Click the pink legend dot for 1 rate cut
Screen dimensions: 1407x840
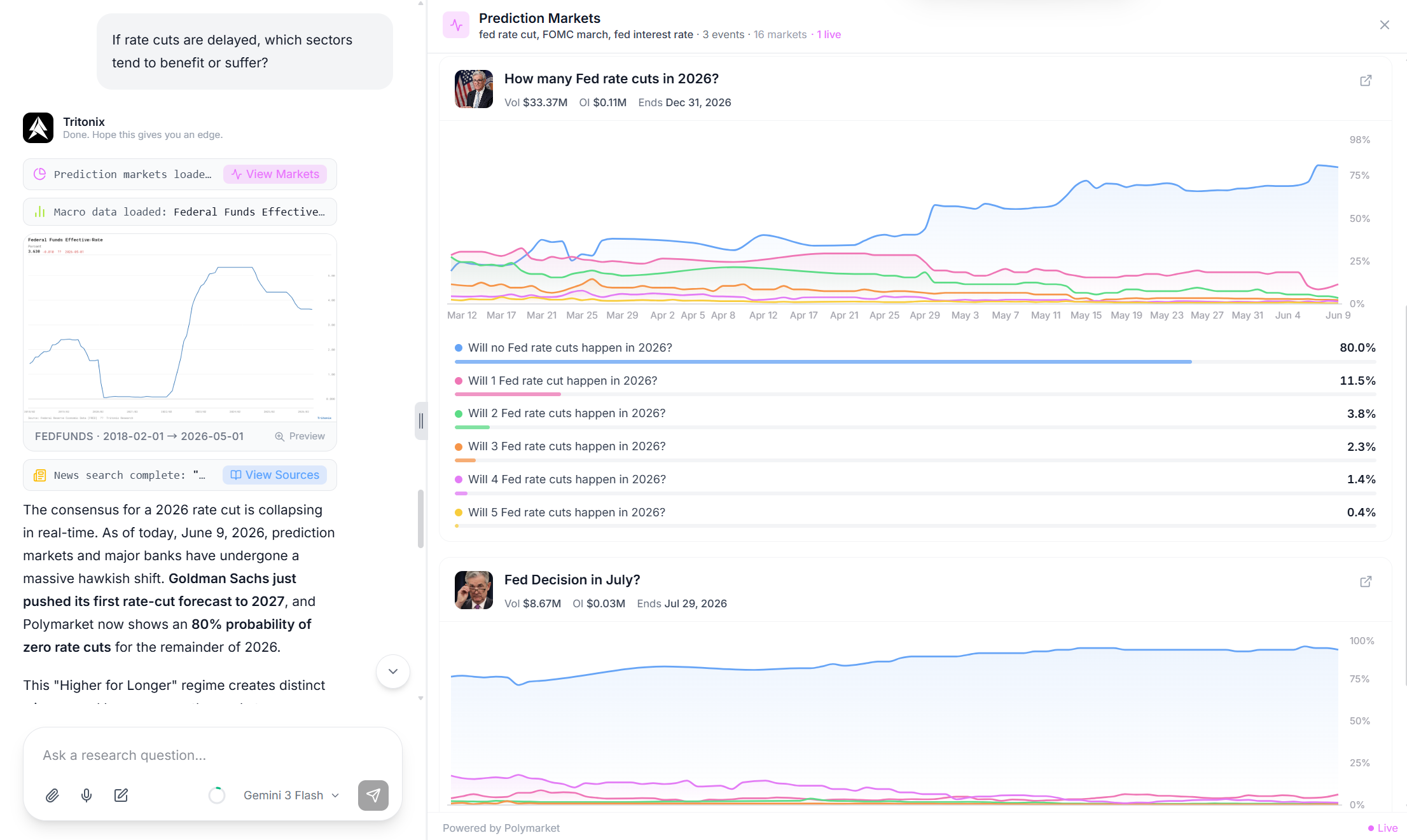tap(459, 381)
